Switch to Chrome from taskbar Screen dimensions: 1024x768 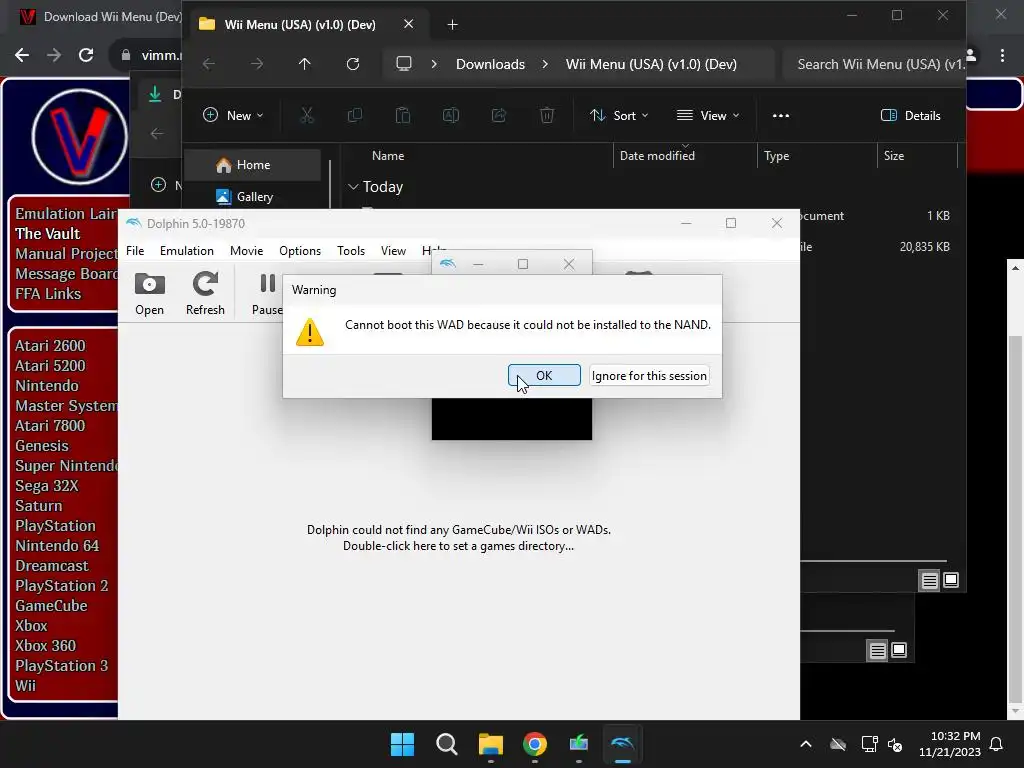535,744
